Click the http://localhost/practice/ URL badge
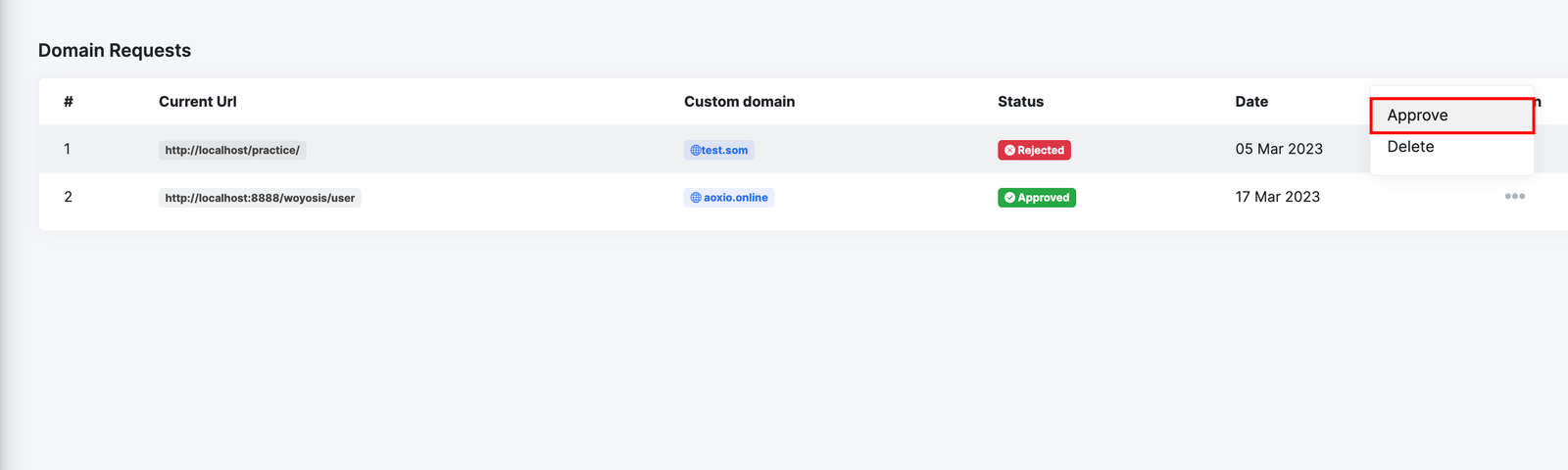1568x470 pixels. tap(232, 151)
